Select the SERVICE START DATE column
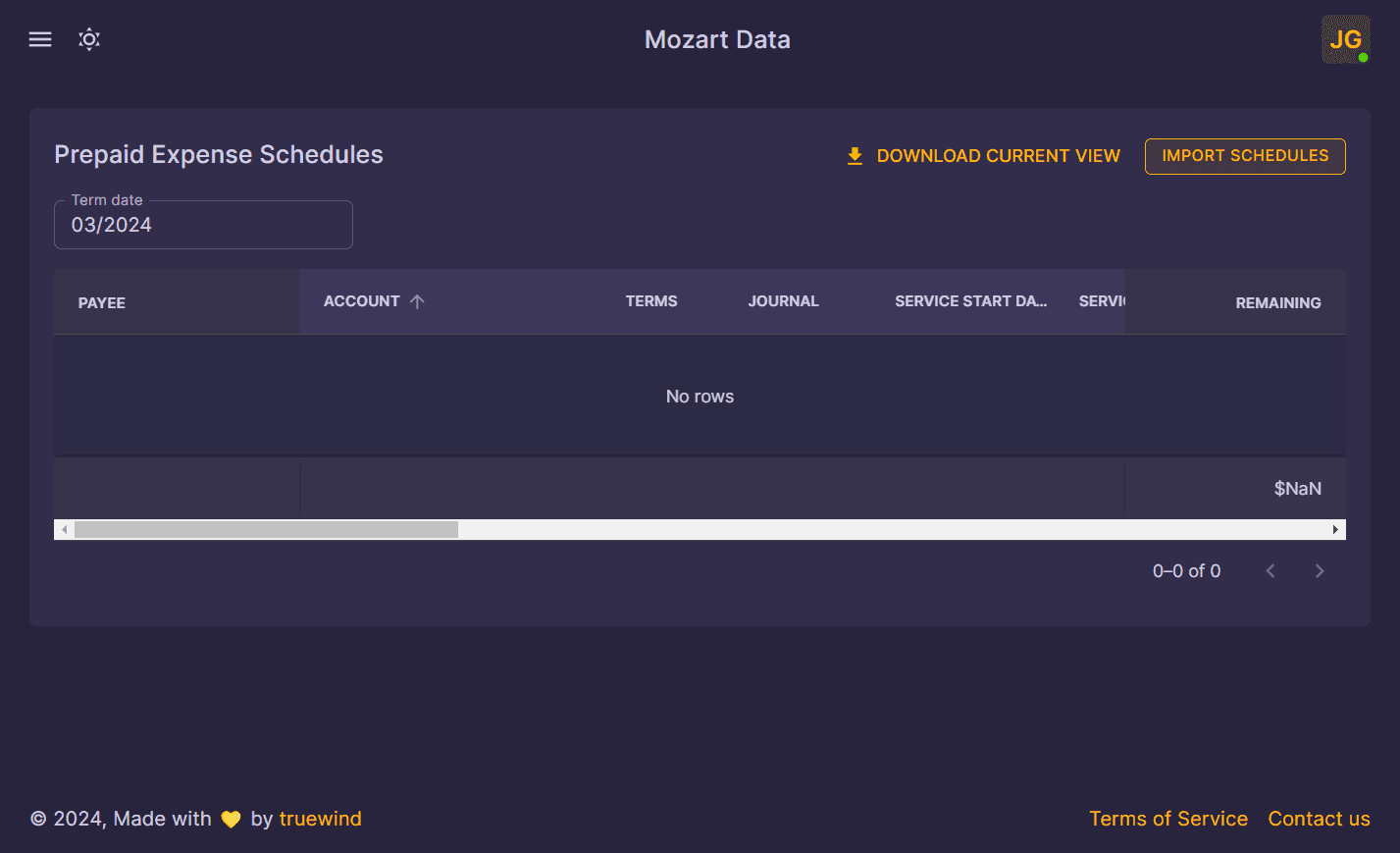Screen dimensions: 1400x853 point(970,301)
